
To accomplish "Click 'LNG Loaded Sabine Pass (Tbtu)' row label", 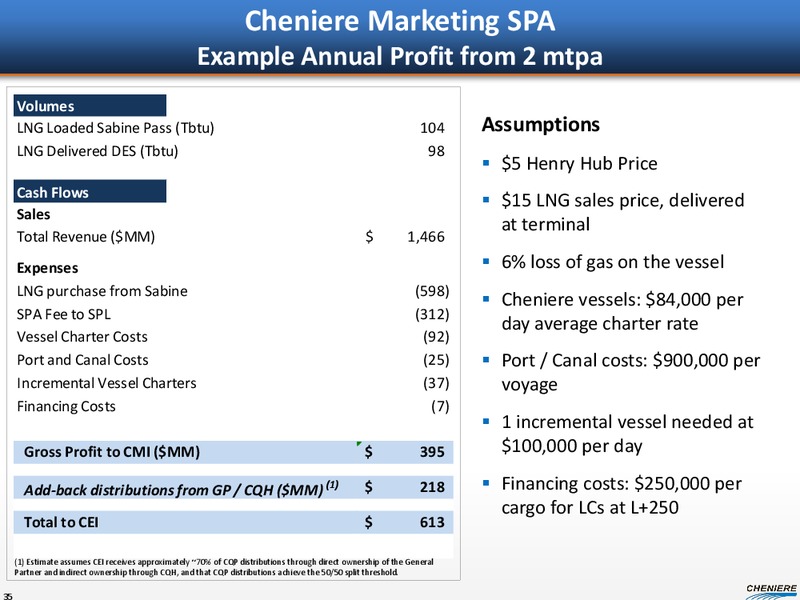I will tap(115, 128).
